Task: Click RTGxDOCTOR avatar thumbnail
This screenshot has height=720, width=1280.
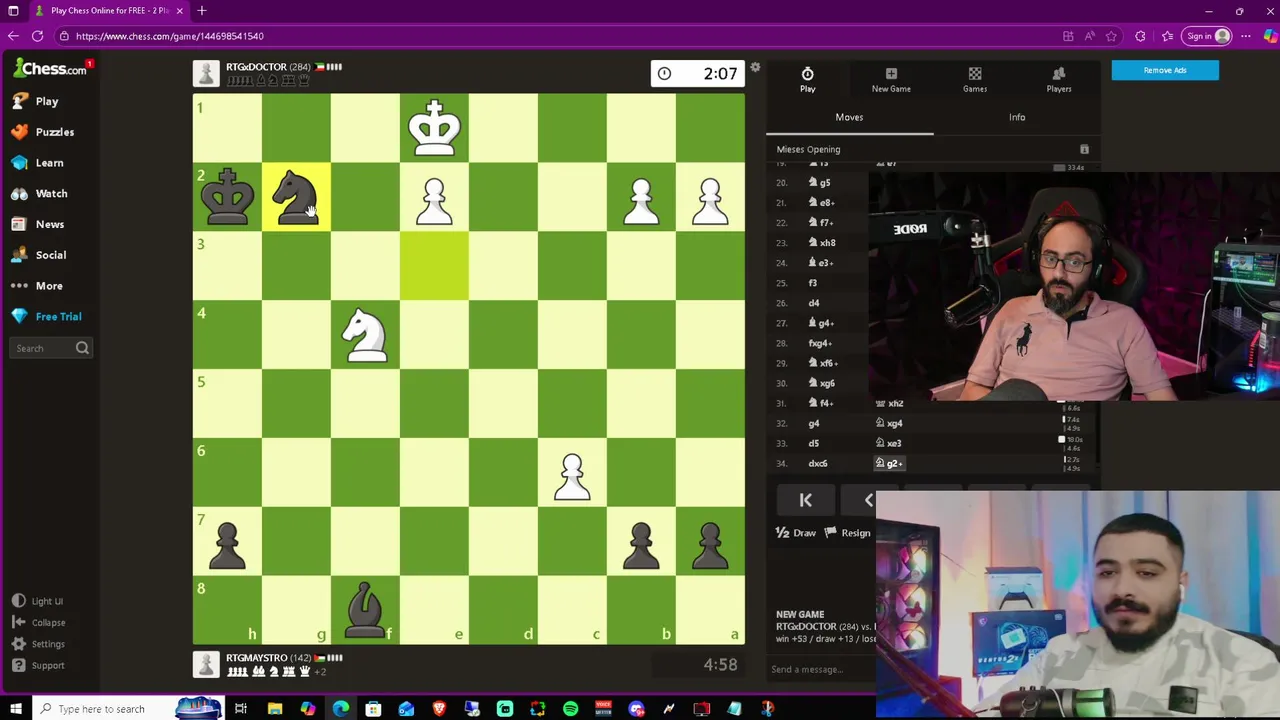Action: tap(206, 73)
